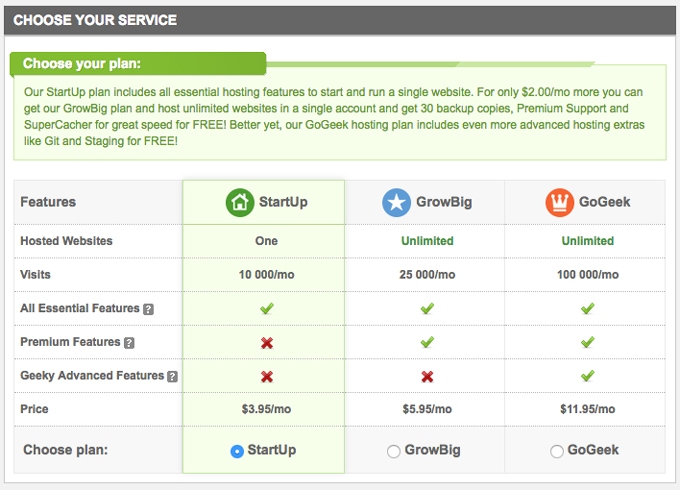Choose the GoGeek plan radio button
The image size is (680, 490).
pyautogui.click(x=556, y=451)
